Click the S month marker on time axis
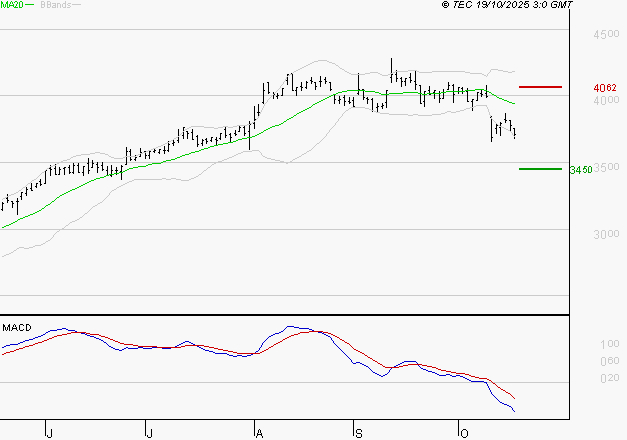Viewport: 627px width, 440px height. (359, 434)
